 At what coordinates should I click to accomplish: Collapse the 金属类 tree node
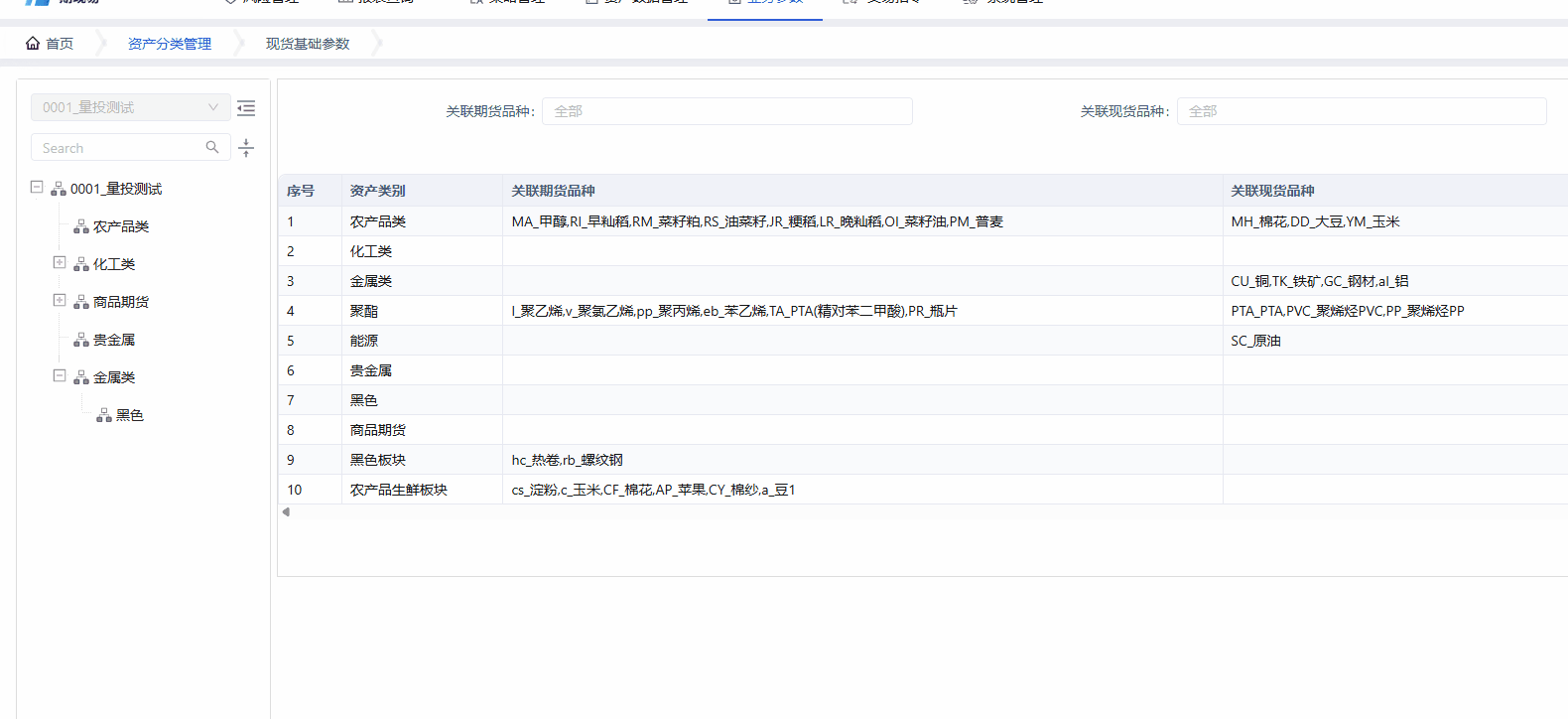(x=60, y=376)
